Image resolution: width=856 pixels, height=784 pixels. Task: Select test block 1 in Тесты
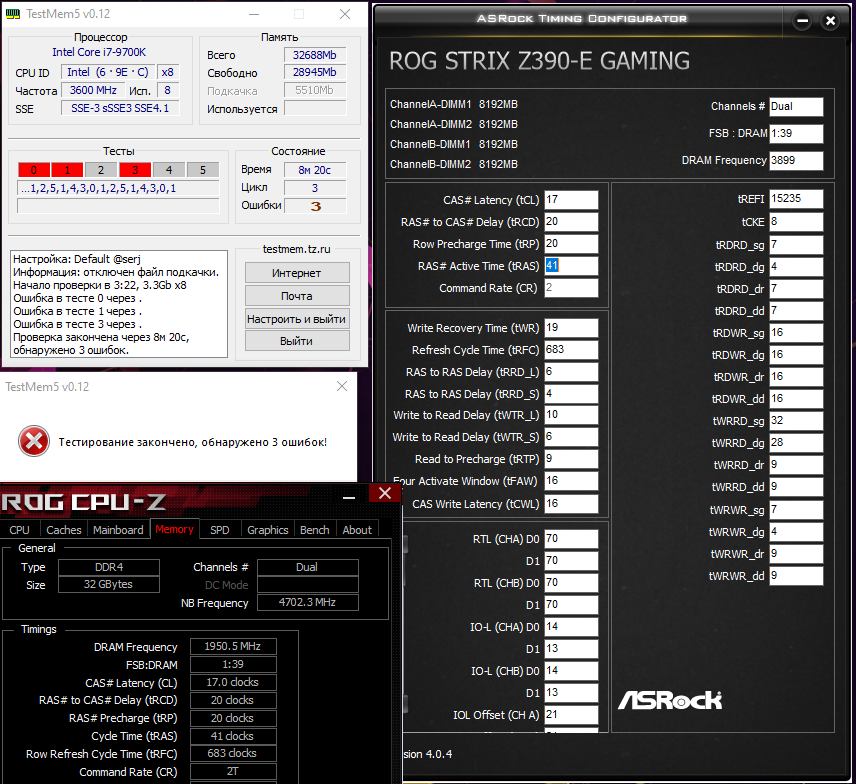(x=67, y=170)
